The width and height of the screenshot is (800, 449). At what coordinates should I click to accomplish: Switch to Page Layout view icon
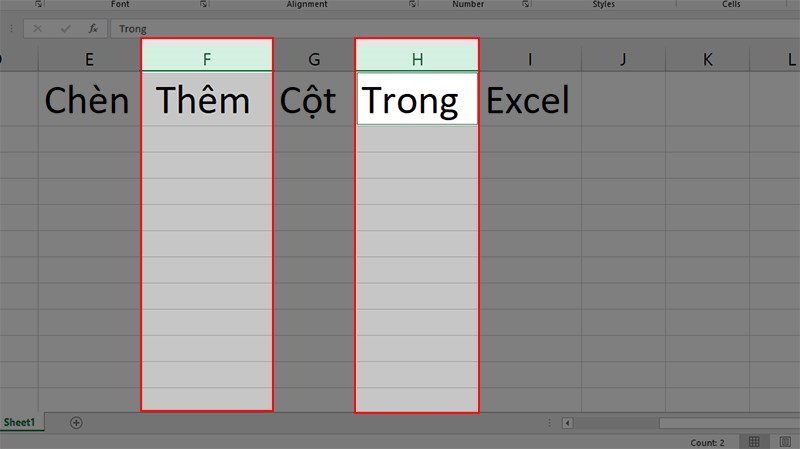[x=785, y=442]
